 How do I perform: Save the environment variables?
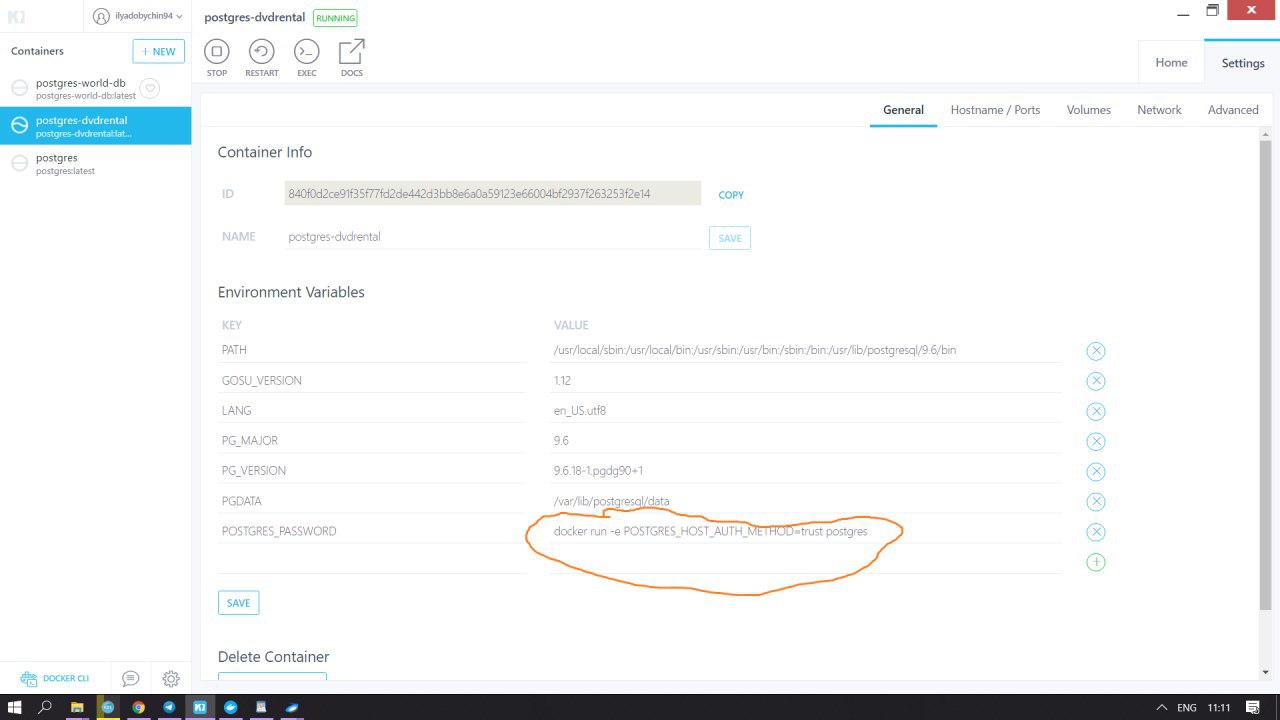[x=238, y=603]
